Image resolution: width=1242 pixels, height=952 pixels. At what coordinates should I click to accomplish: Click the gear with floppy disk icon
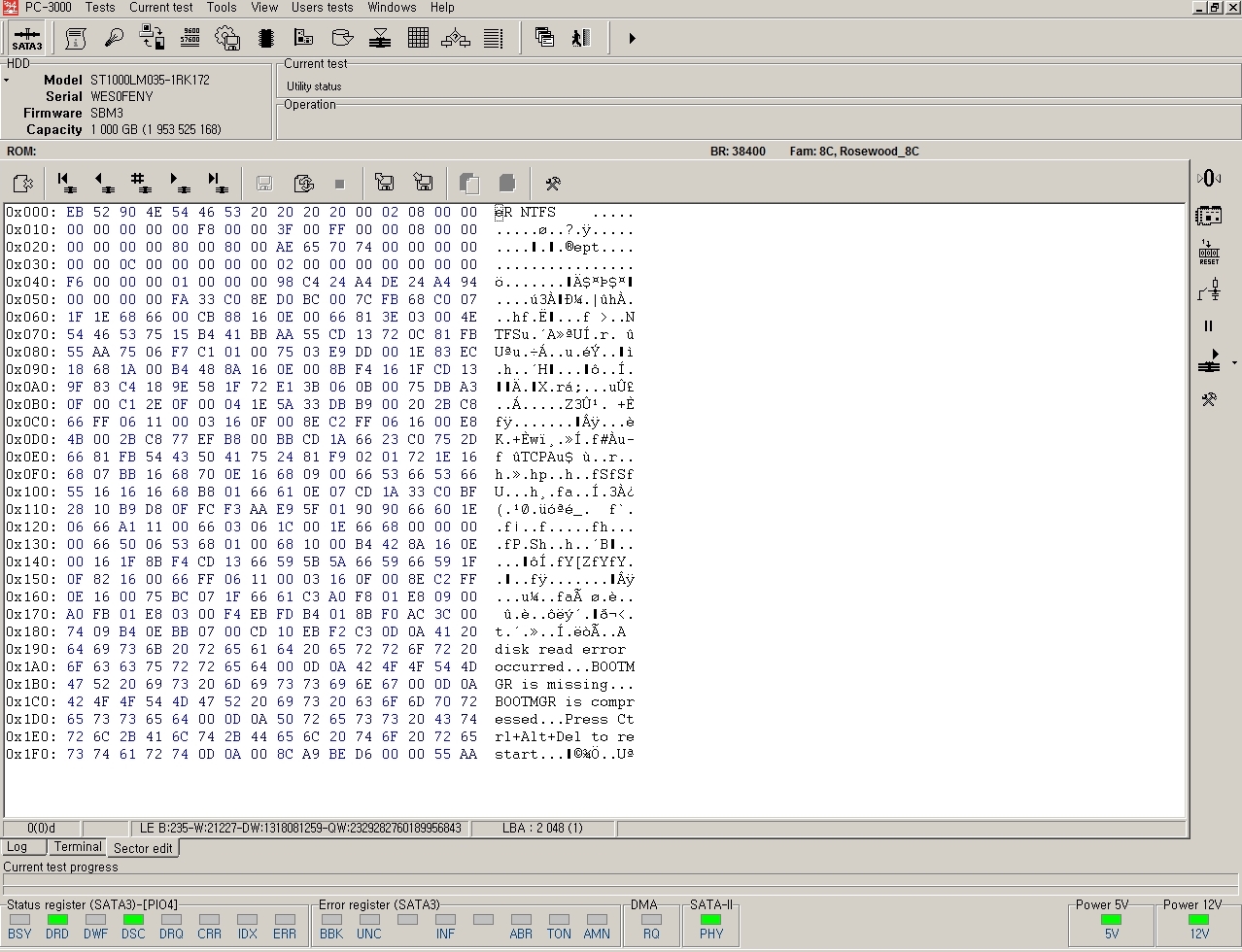[x=227, y=38]
